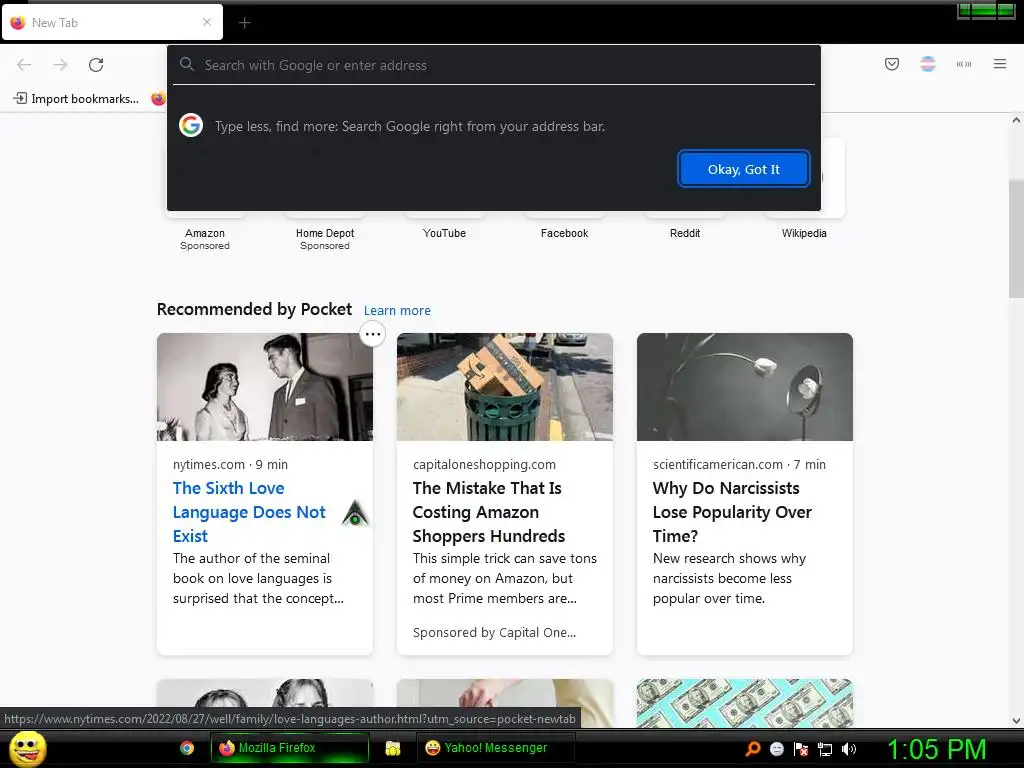1024x768 pixels.
Task: Click the Recommended by Pocket heading
Action: (x=254, y=309)
